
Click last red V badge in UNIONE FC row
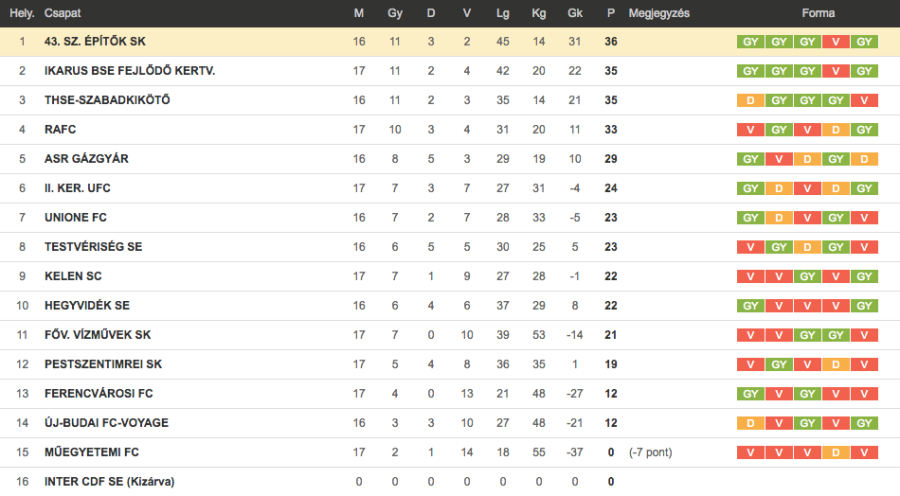pos(865,218)
